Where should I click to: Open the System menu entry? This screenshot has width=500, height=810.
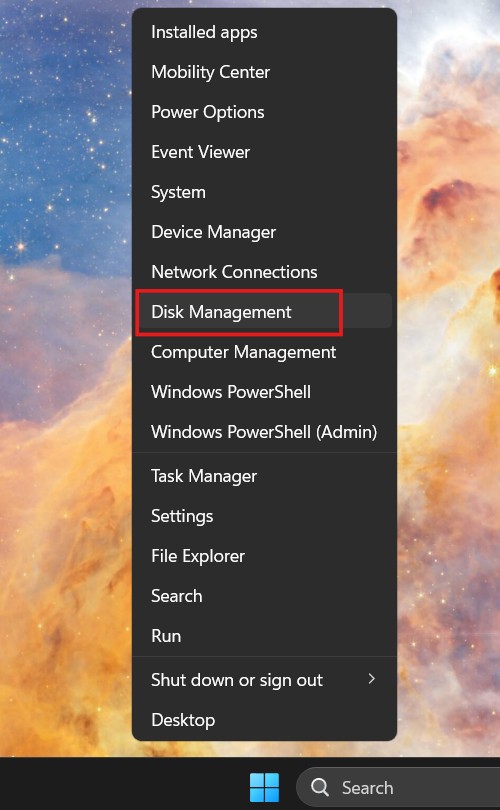[264, 192]
